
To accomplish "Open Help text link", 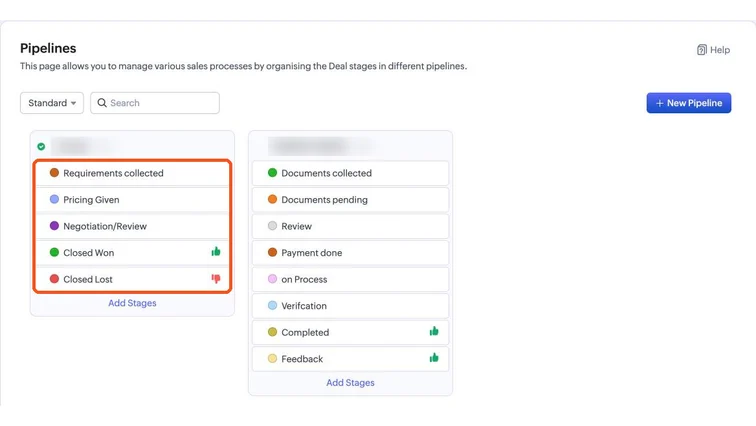I will 720,50.
